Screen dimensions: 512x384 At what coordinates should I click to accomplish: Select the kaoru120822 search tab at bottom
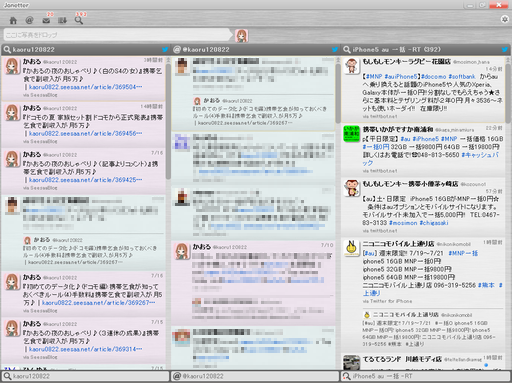[85, 376]
